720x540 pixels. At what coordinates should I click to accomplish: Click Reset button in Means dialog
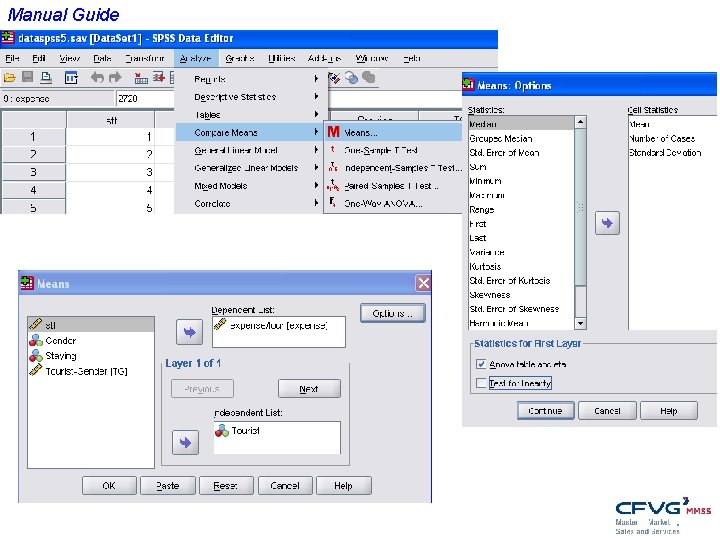click(x=226, y=485)
